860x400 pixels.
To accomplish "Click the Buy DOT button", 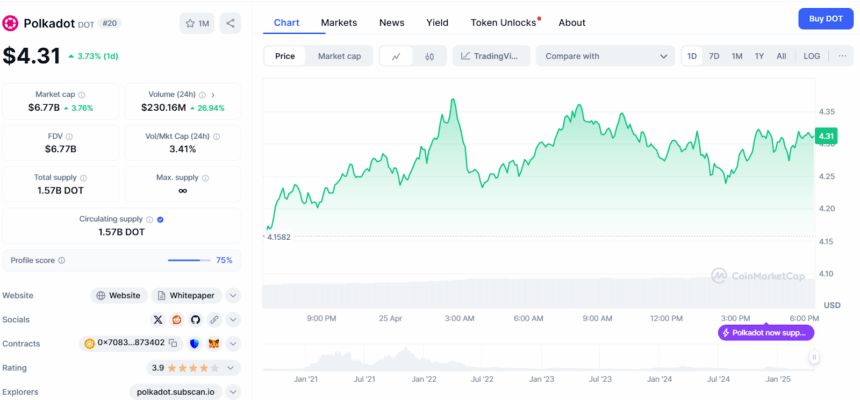I will 825,19.
